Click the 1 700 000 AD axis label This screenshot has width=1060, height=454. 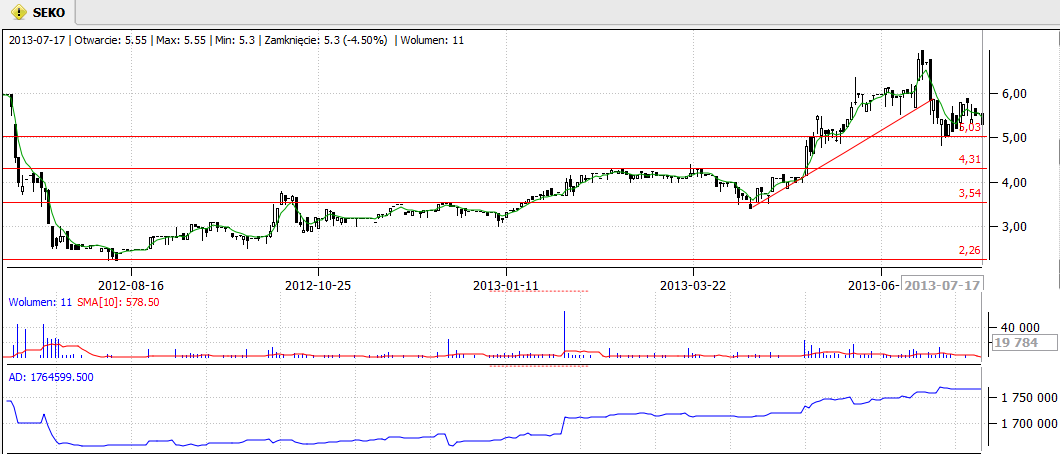pos(1027,424)
